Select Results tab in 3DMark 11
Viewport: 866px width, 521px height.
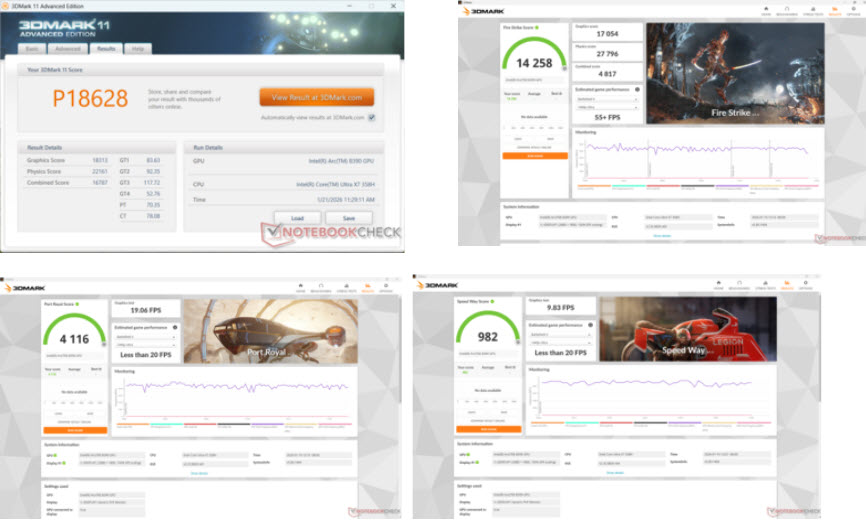[106, 49]
